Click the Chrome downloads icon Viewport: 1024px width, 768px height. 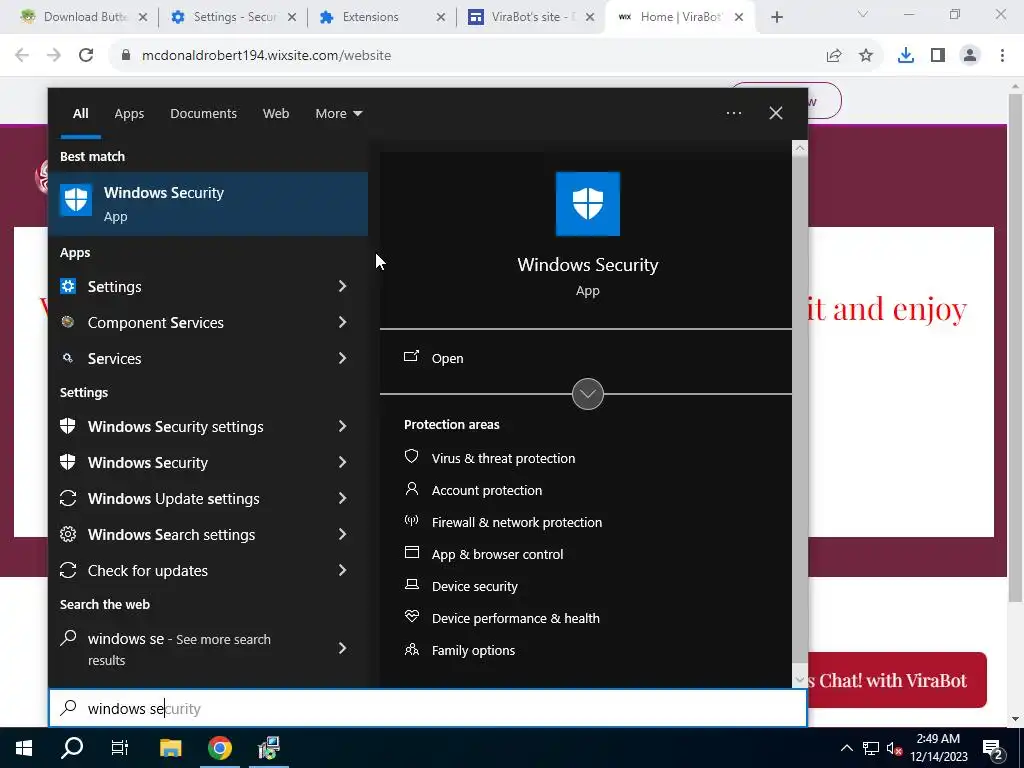(x=906, y=56)
